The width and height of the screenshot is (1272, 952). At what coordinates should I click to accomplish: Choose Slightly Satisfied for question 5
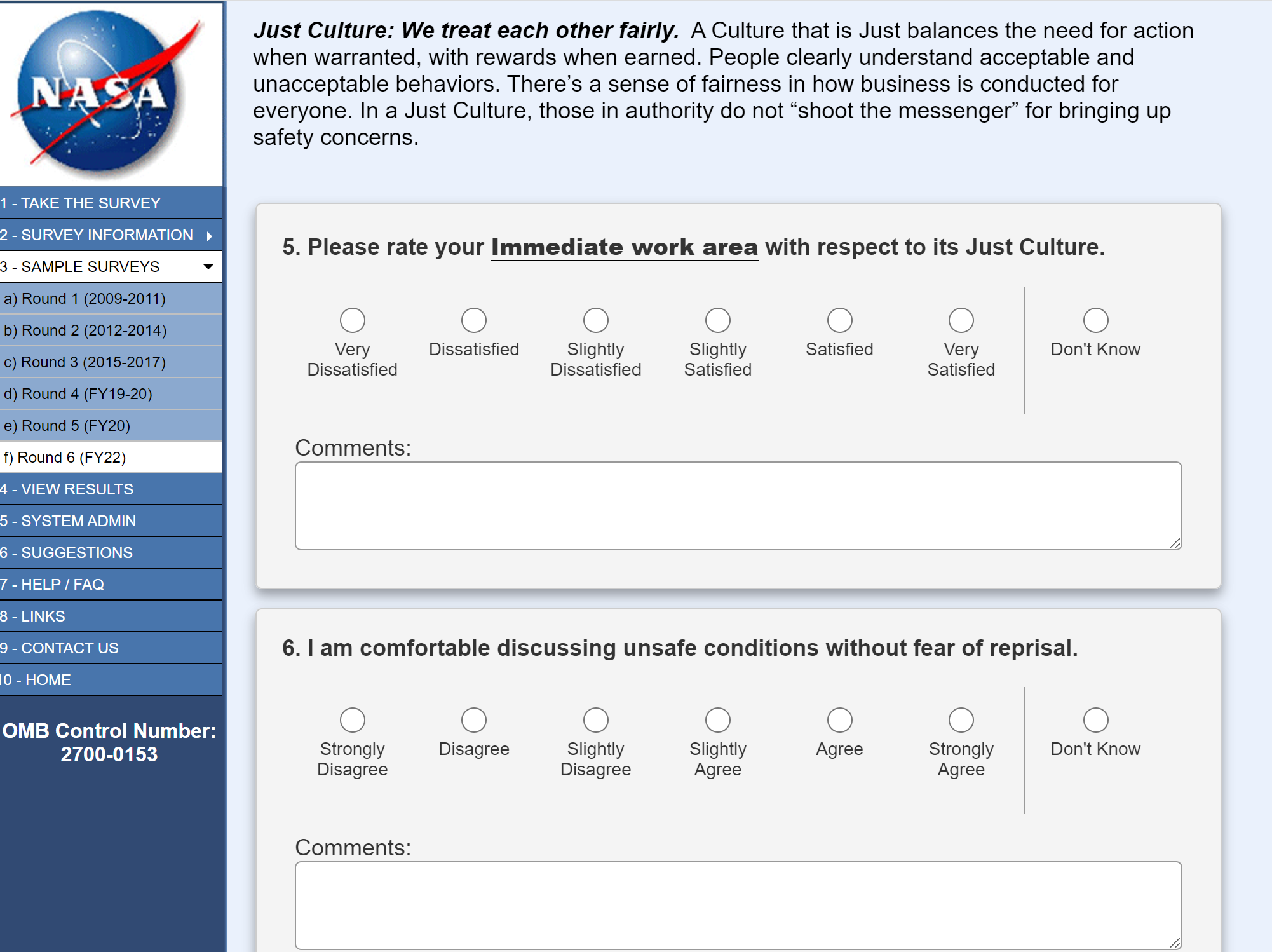[718, 320]
